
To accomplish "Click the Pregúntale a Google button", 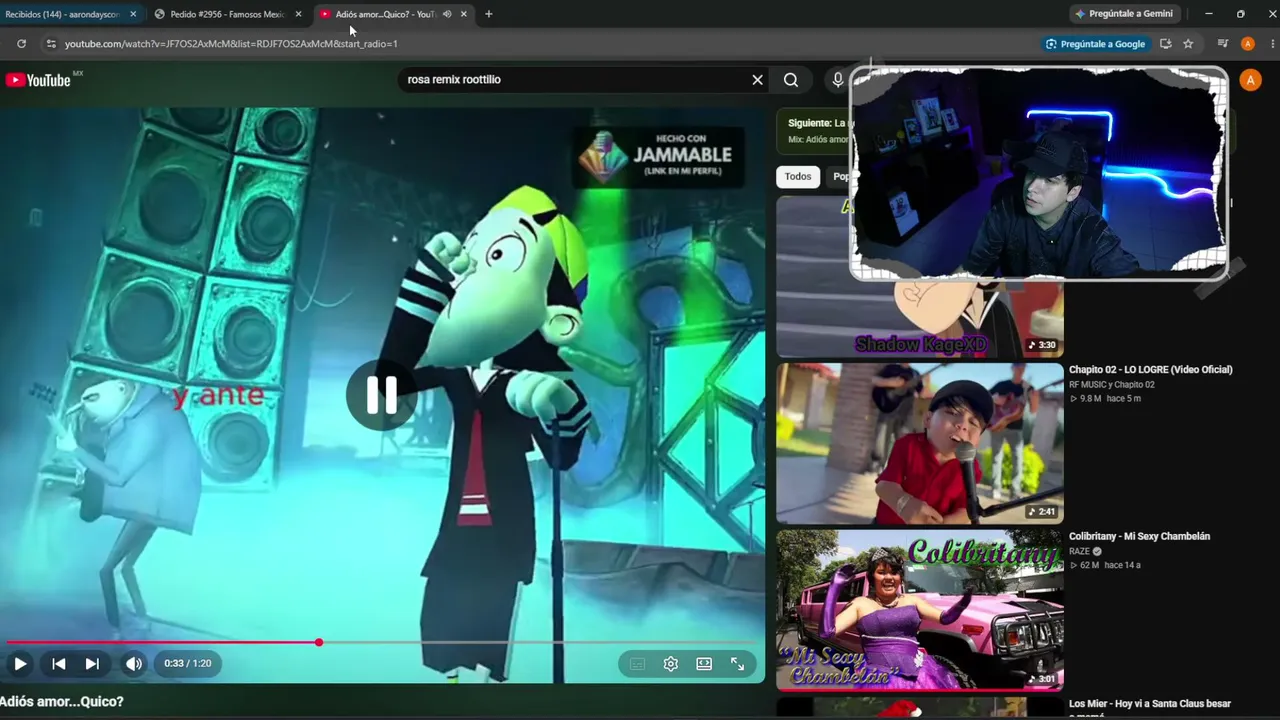I will click(x=1095, y=44).
